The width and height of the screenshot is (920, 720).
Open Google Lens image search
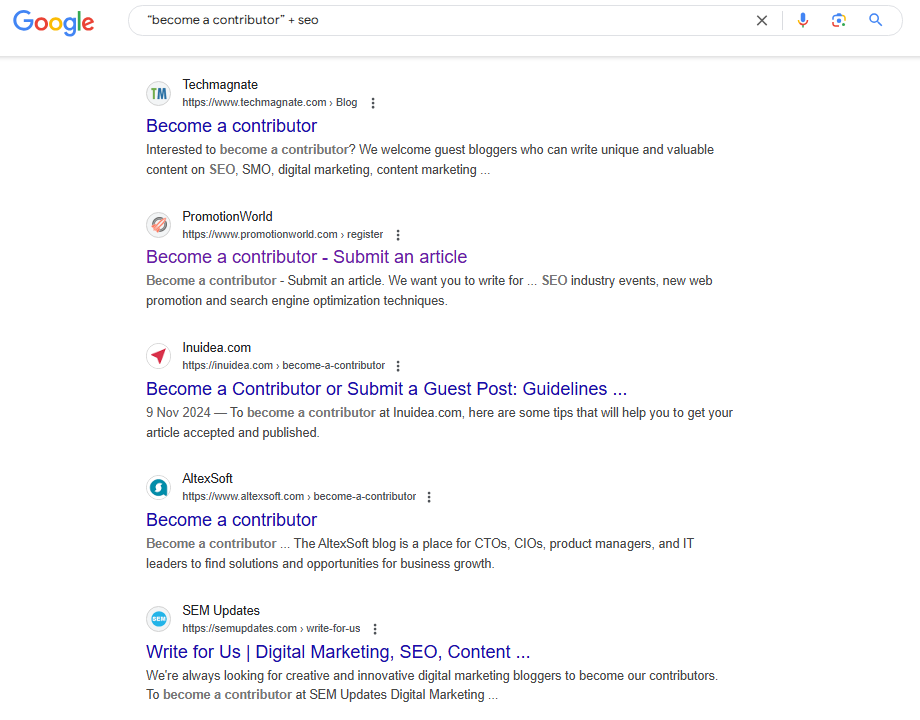pos(838,21)
